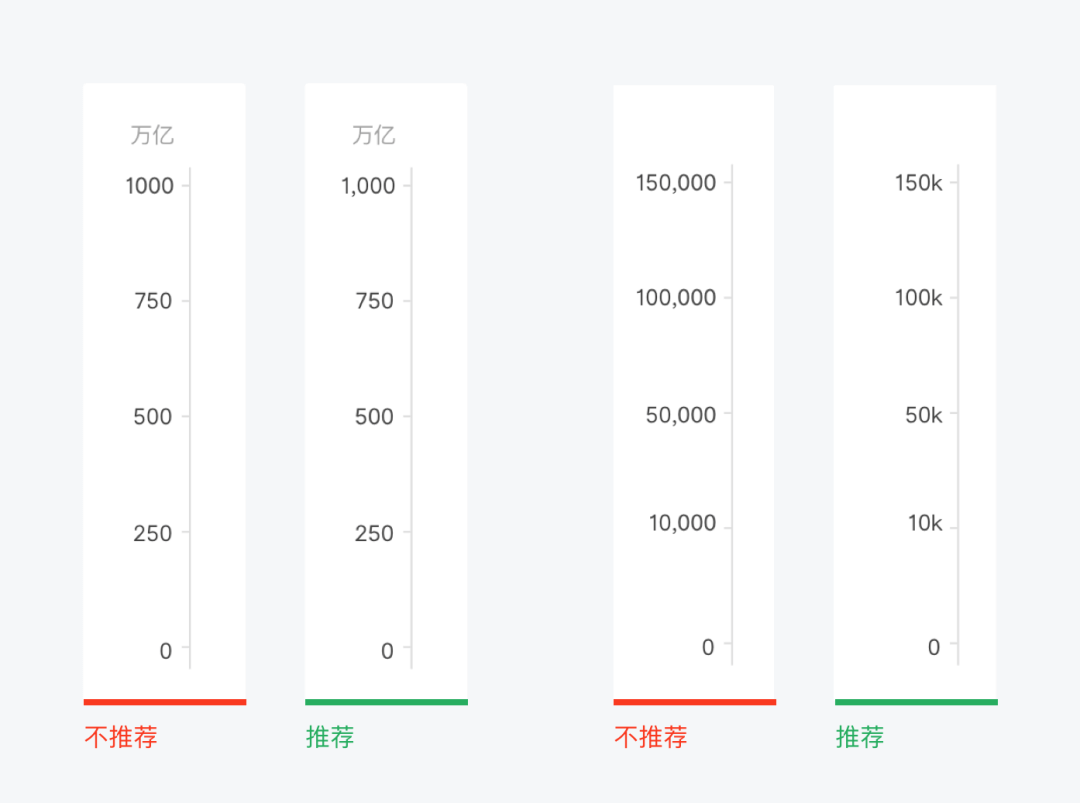This screenshot has height=803, width=1080.
Task: Select the 100k axis label
Action: tap(918, 297)
